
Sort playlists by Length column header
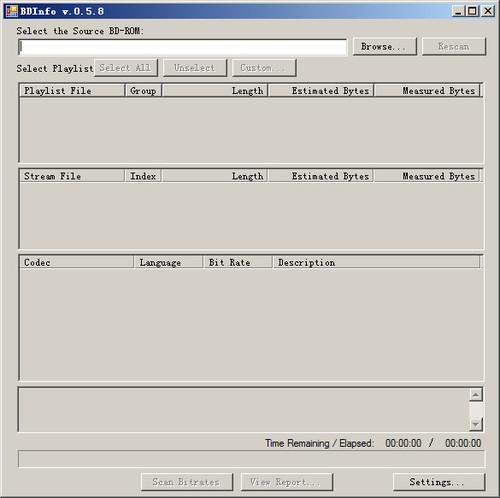click(214, 90)
